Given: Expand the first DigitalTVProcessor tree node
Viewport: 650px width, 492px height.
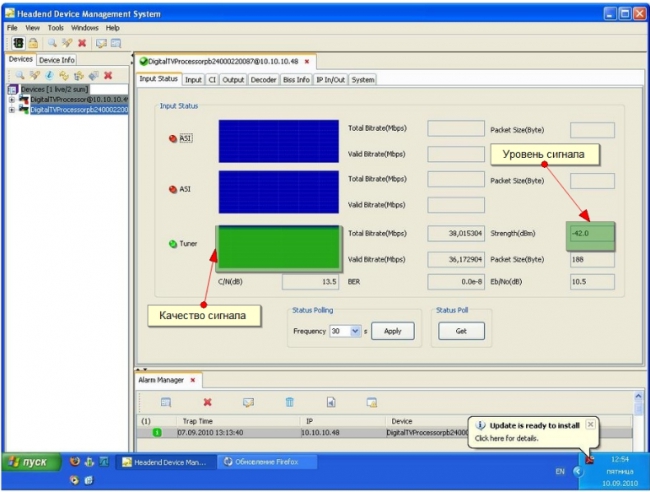Looking at the screenshot, I should [x=12, y=99].
